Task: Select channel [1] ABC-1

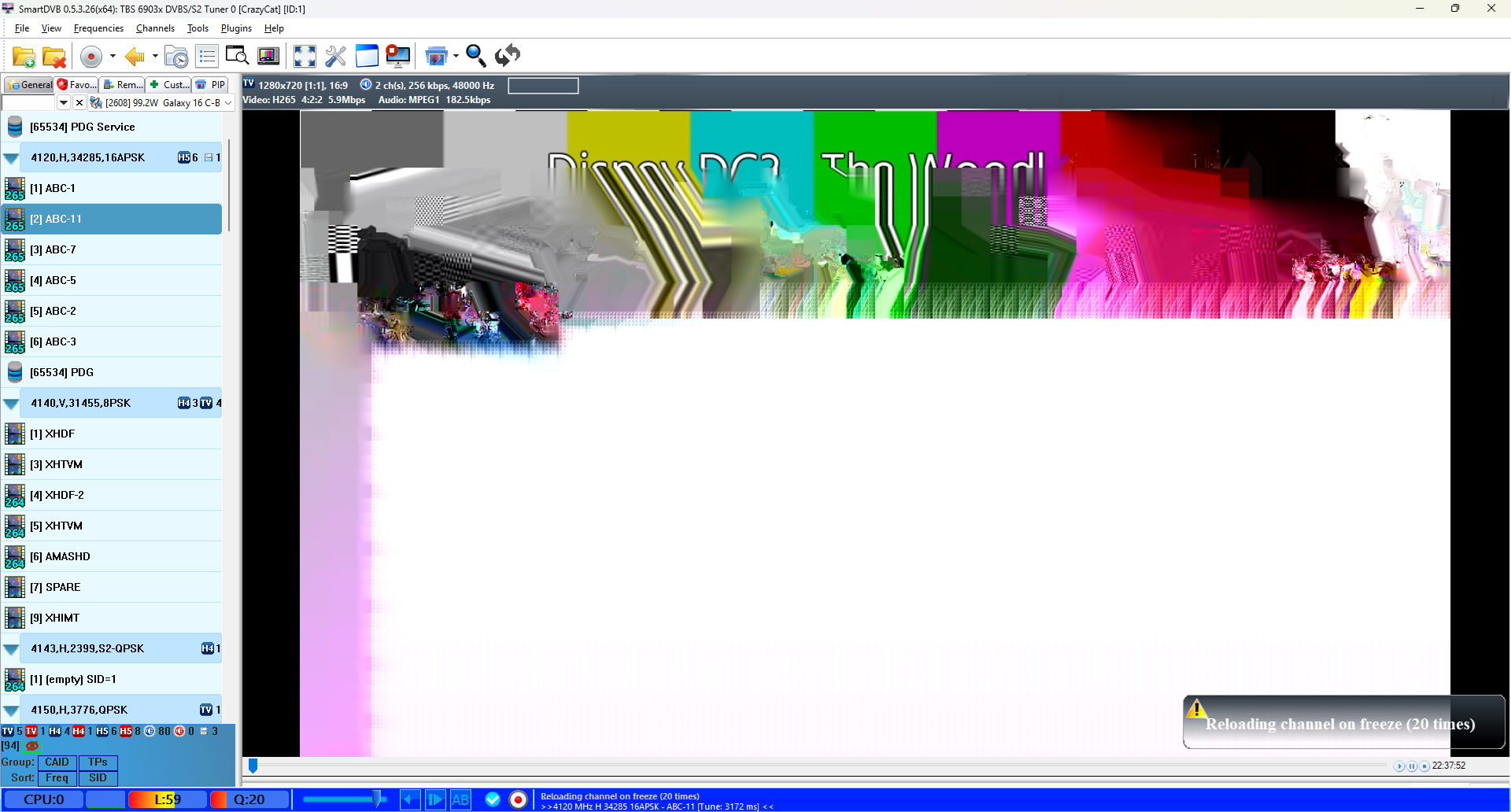Action: (112, 189)
